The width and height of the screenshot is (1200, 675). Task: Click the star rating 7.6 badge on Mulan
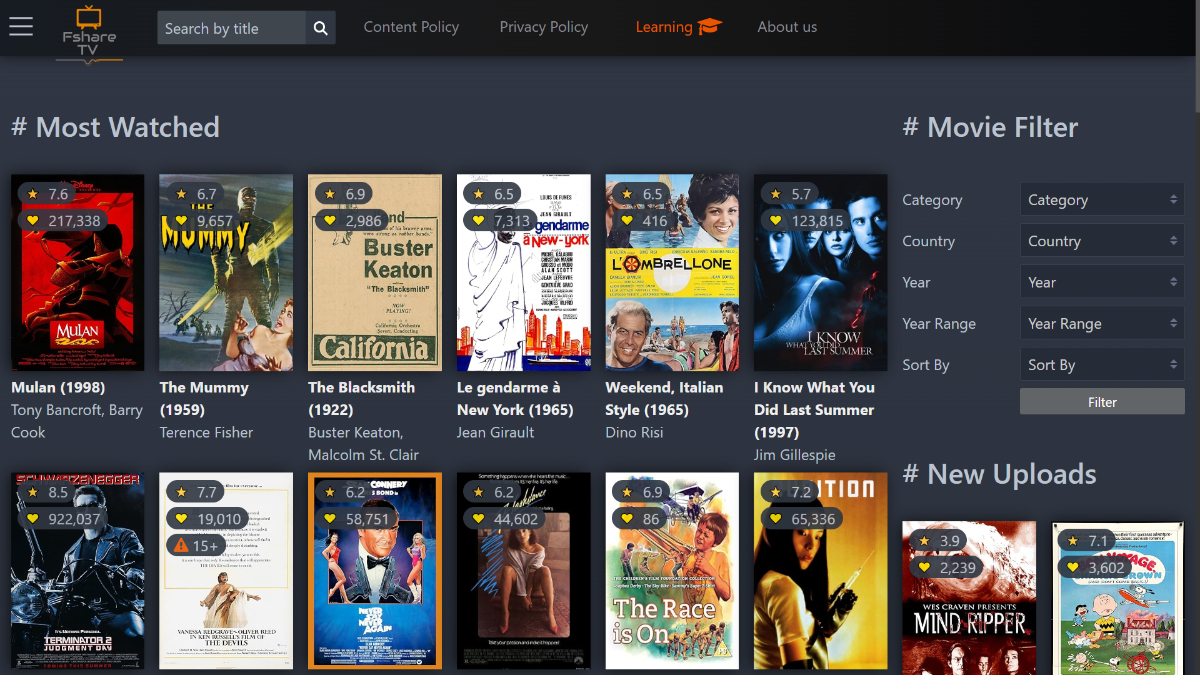[x=48, y=194]
